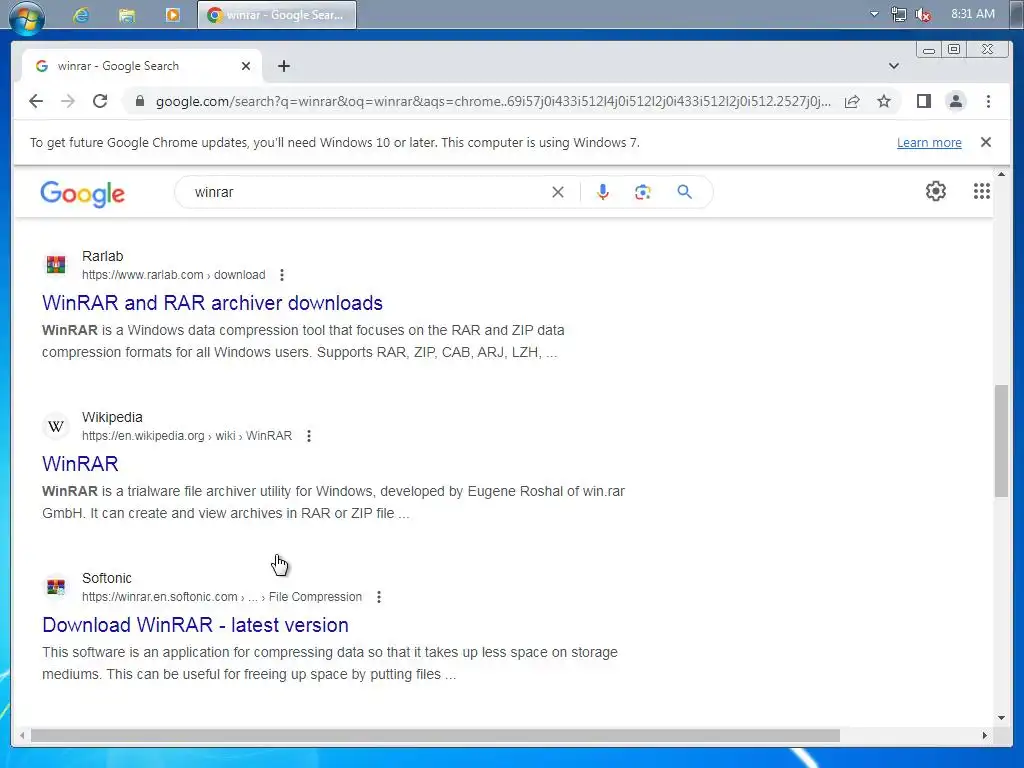1024x768 pixels.
Task: Open the Chrome profile avatar
Action: (955, 101)
